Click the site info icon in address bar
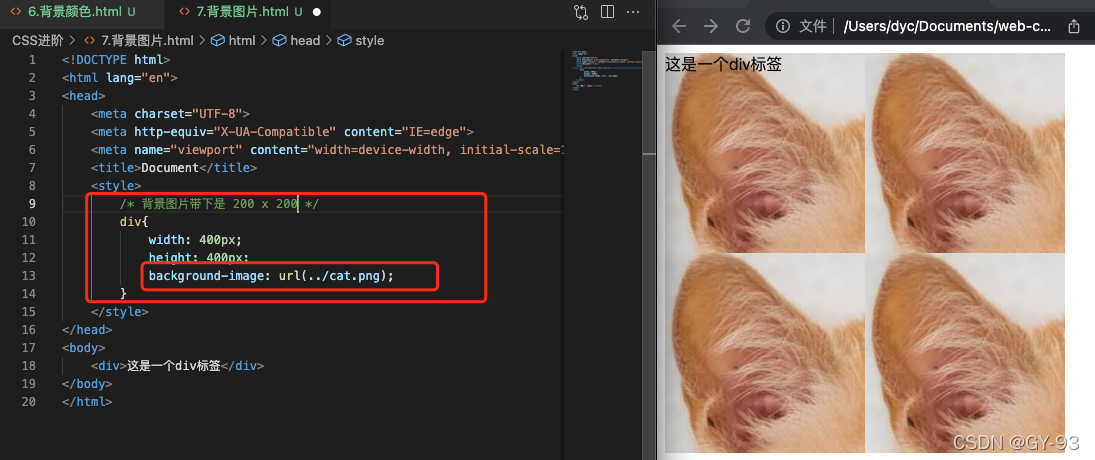 [x=783, y=27]
